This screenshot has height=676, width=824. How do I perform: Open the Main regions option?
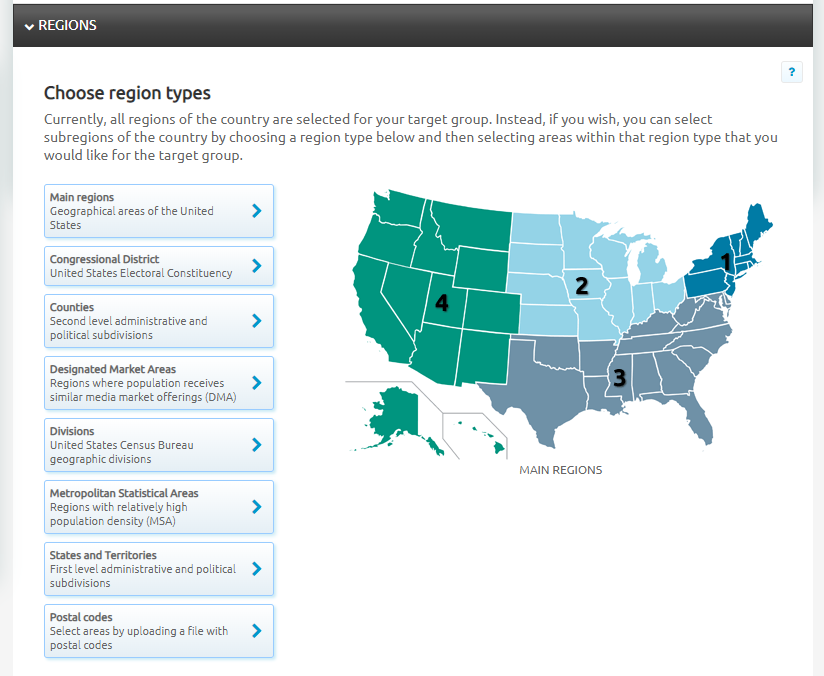(x=145, y=211)
